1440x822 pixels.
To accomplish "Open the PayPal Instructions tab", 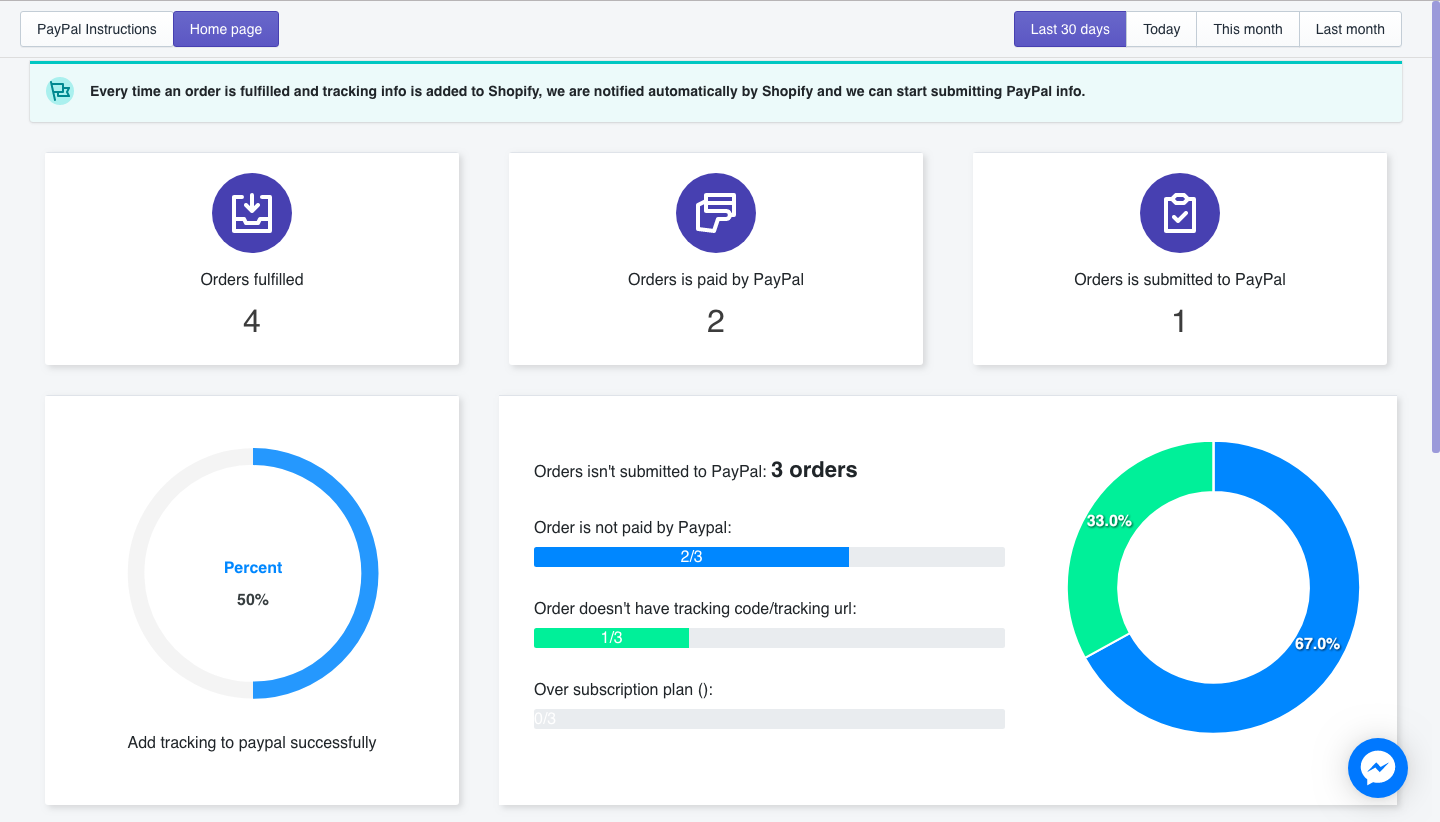I will coord(97,29).
